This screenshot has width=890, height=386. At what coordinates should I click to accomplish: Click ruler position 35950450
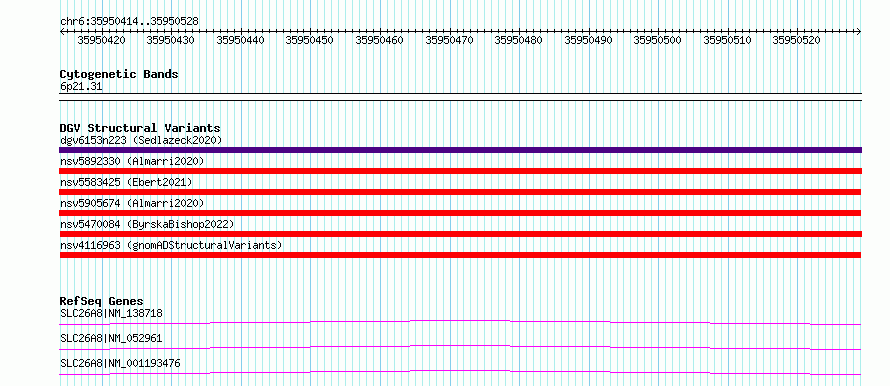(310, 40)
